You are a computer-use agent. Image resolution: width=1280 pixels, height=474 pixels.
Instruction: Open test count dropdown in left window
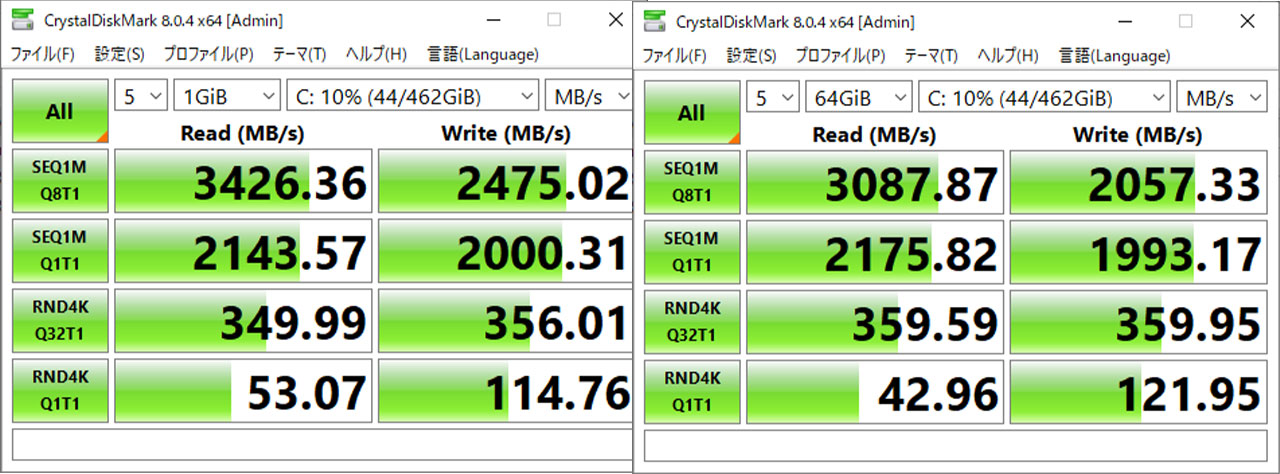point(141,96)
